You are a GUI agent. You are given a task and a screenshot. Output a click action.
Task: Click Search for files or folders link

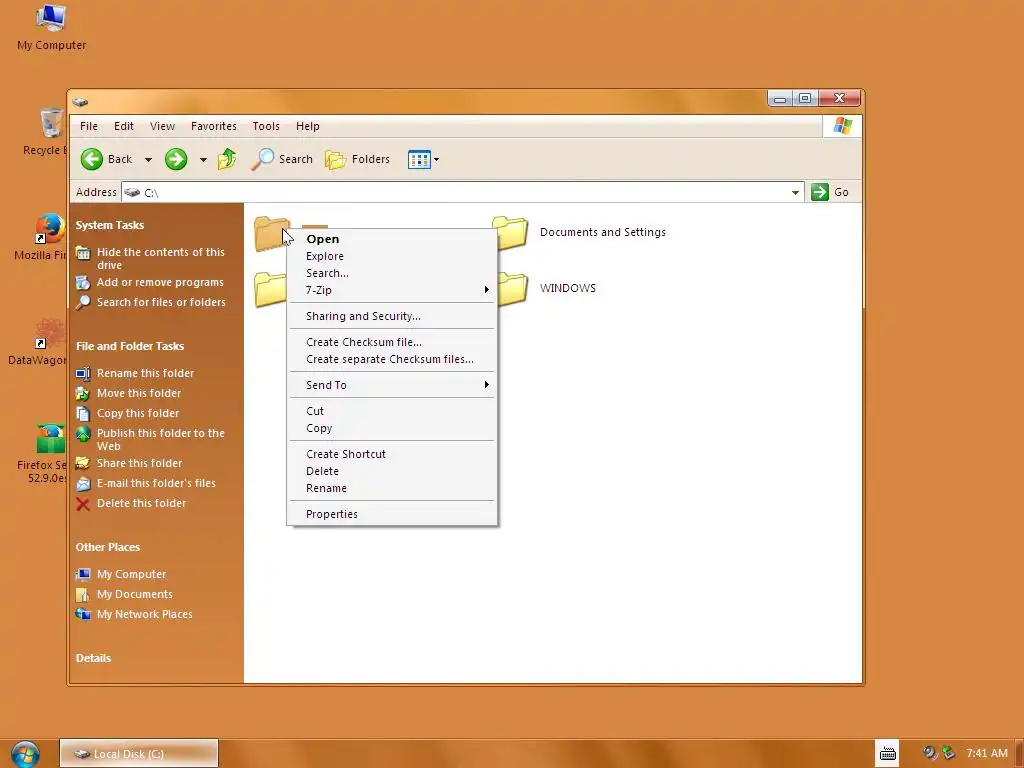(x=161, y=302)
